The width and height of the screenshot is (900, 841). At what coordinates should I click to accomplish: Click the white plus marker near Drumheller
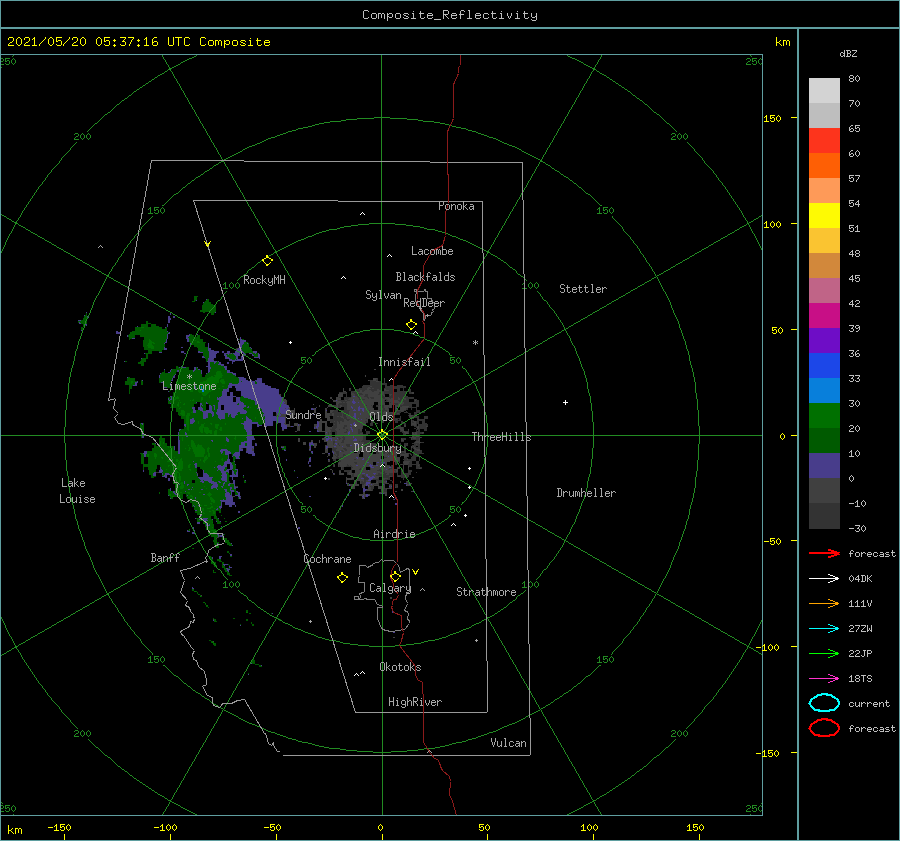(565, 402)
